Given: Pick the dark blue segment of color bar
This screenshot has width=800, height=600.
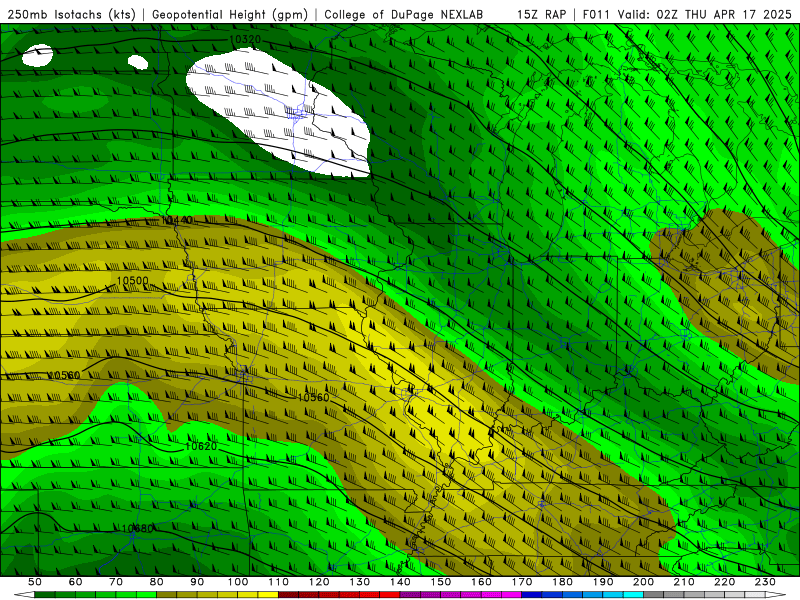Looking at the screenshot, I should point(532,595).
